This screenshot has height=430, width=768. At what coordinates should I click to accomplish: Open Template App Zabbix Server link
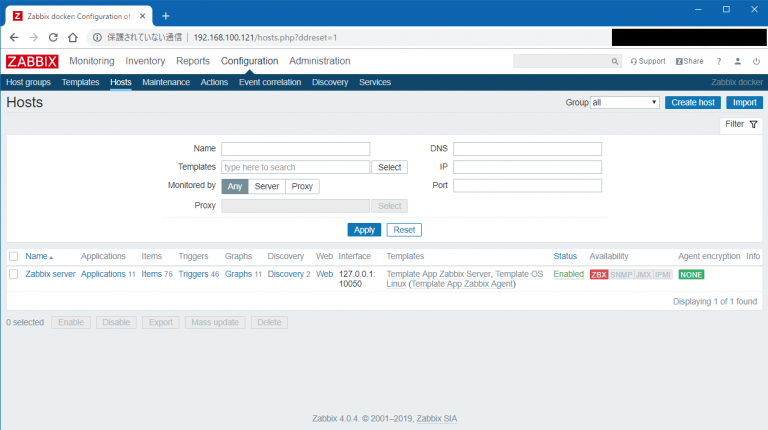click(x=438, y=274)
